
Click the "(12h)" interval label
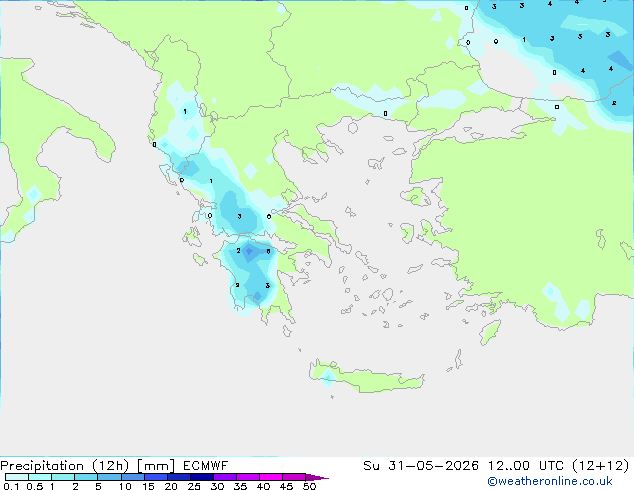pyautogui.click(x=110, y=466)
